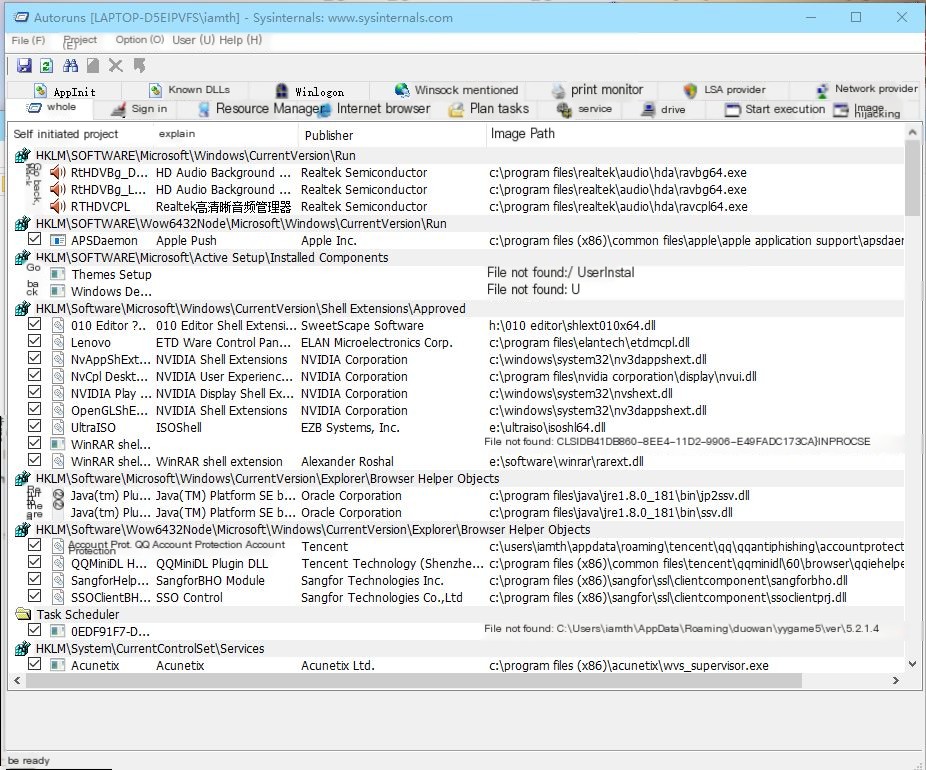The height and width of the screenshot is (770, 926).
Task: Click the jp2ssv.dll Java plugin entry icon
Action: pos(58,495)
